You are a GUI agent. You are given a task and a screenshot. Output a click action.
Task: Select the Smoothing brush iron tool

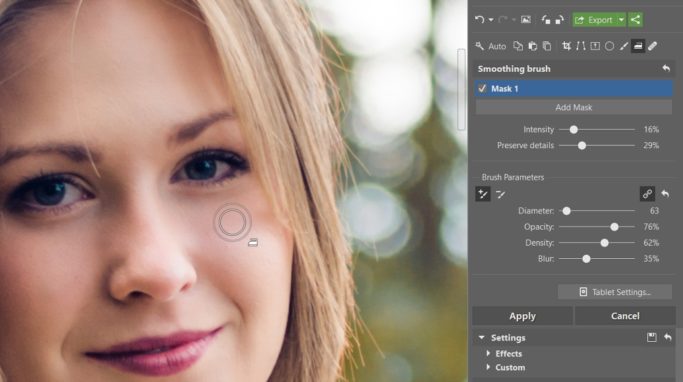638,46
